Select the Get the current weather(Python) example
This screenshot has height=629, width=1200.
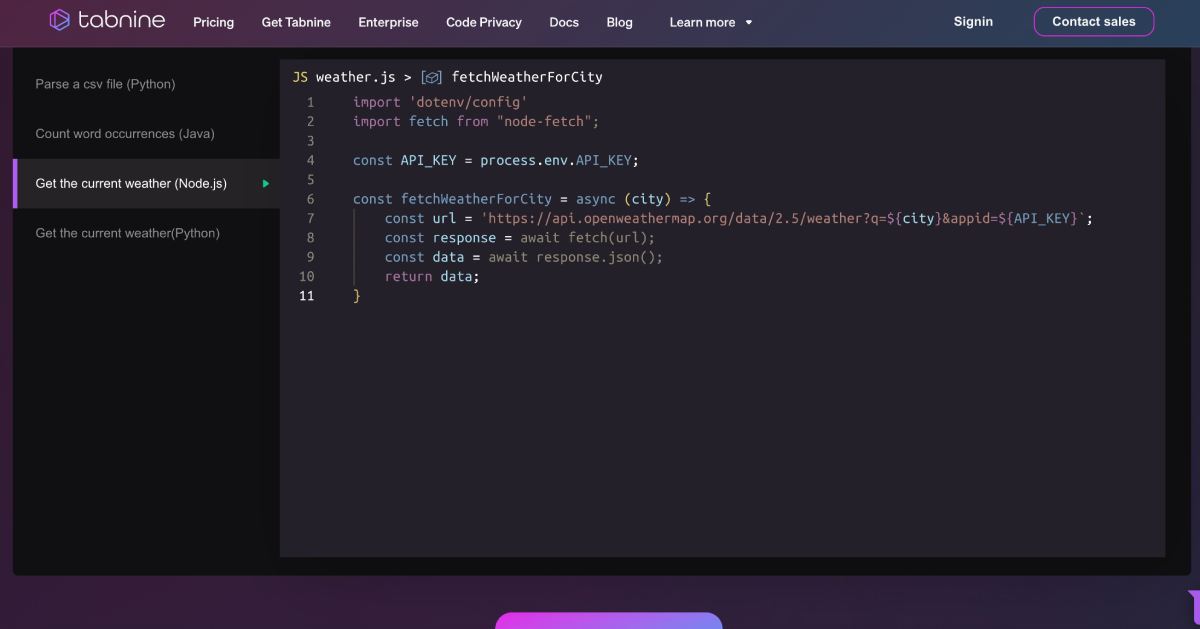[x=128, y=232]
